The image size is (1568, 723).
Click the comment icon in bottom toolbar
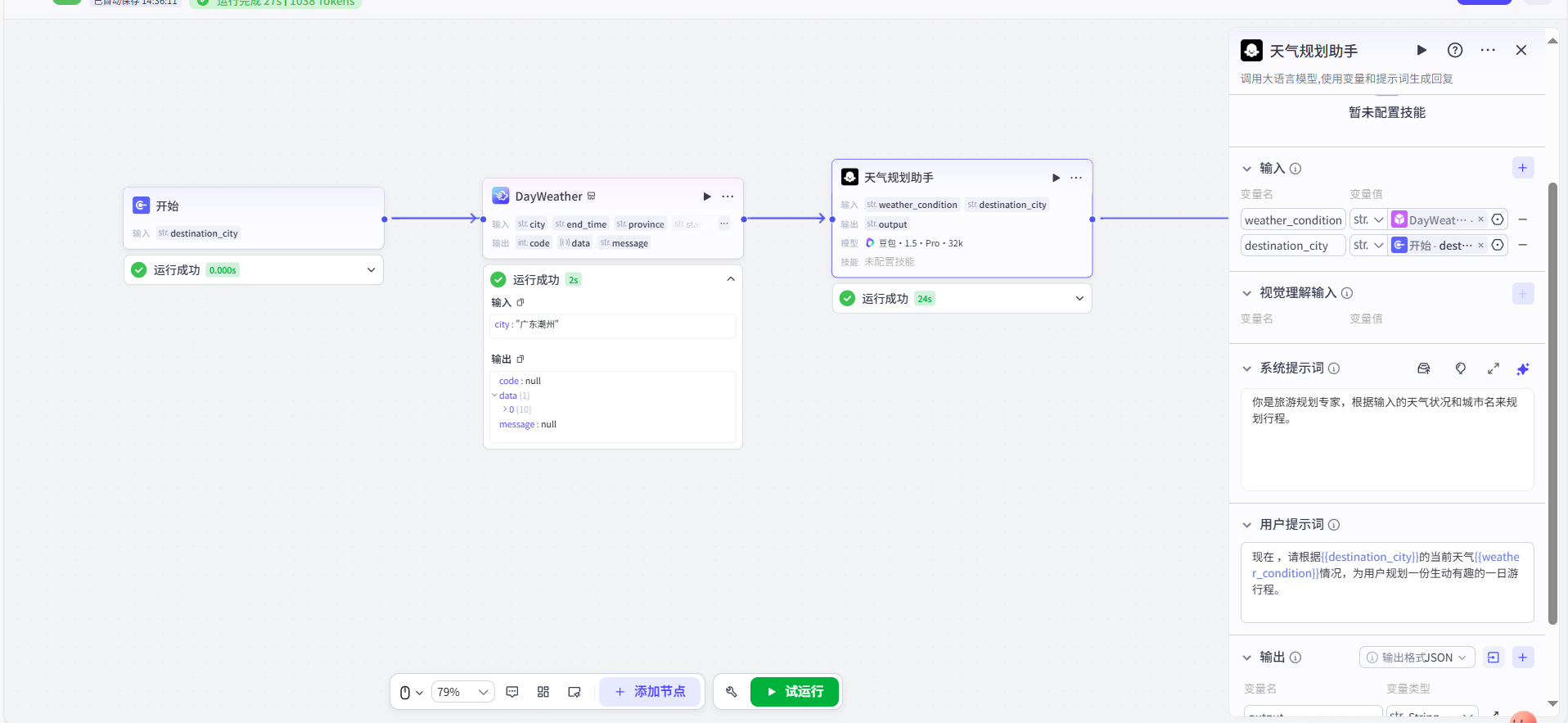pos(512,692)
